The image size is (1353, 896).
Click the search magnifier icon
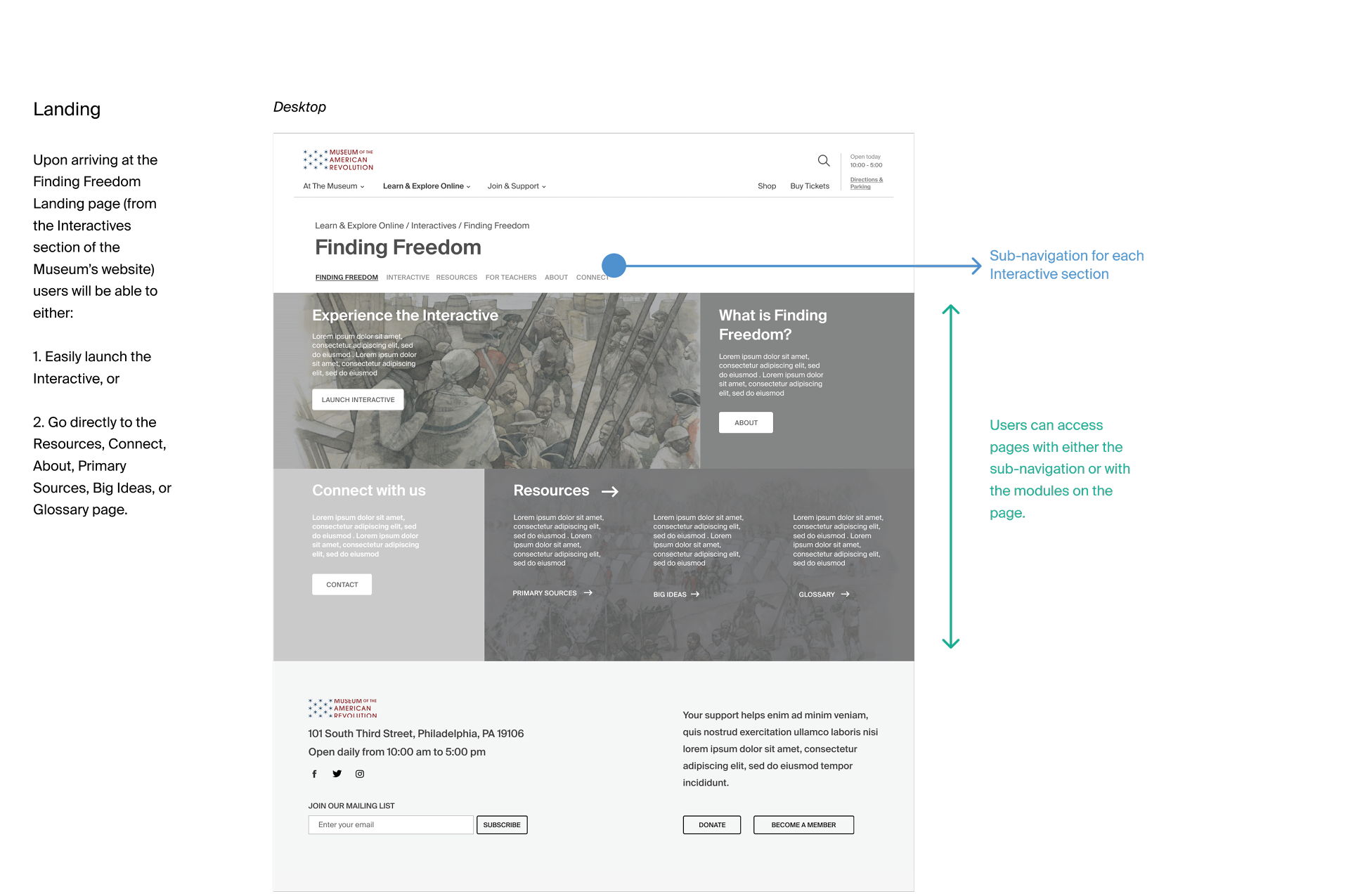click(824, 161)
